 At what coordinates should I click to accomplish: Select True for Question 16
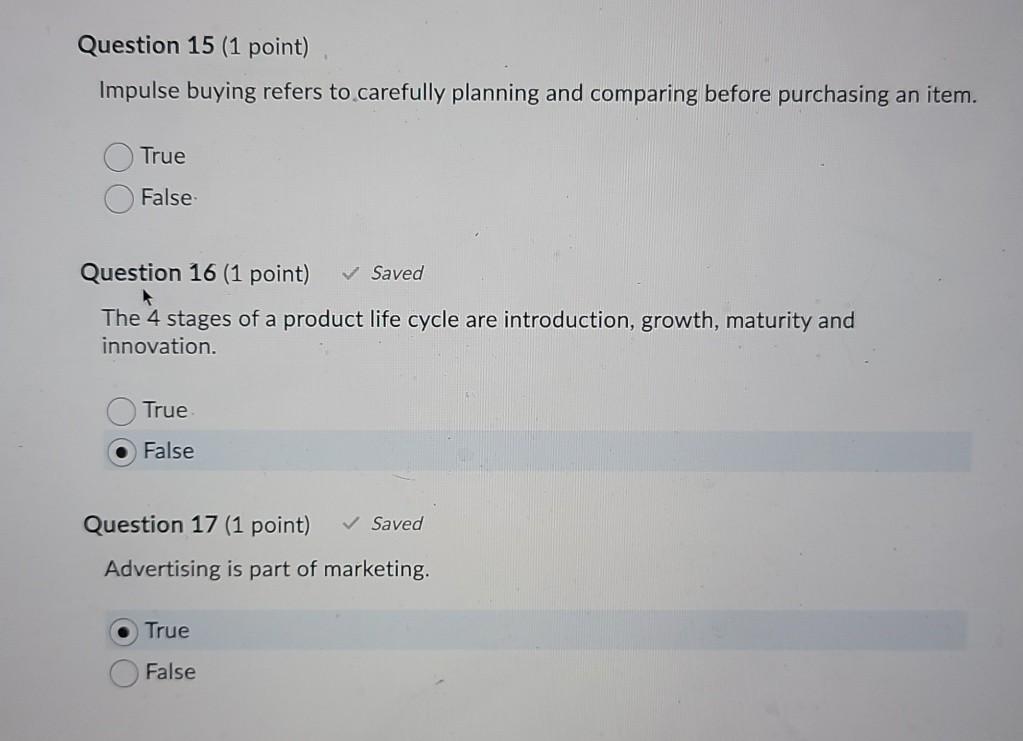(x=120, y=410)
